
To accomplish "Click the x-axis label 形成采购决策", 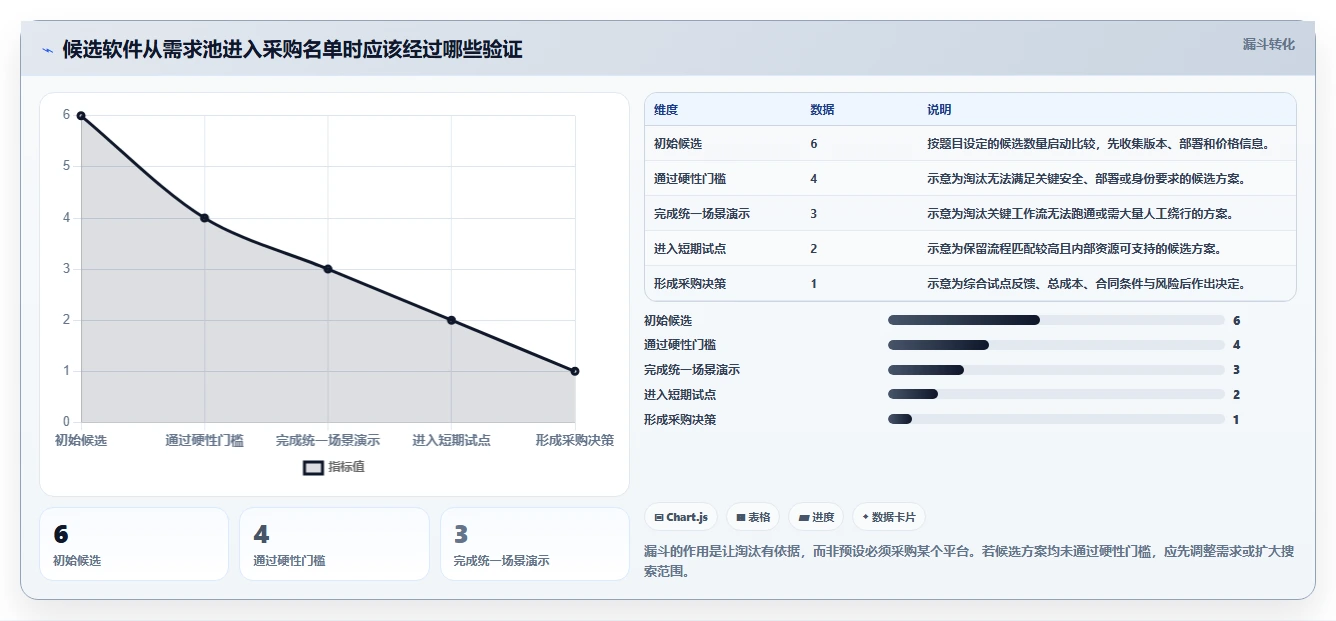I will pos(574,440).
